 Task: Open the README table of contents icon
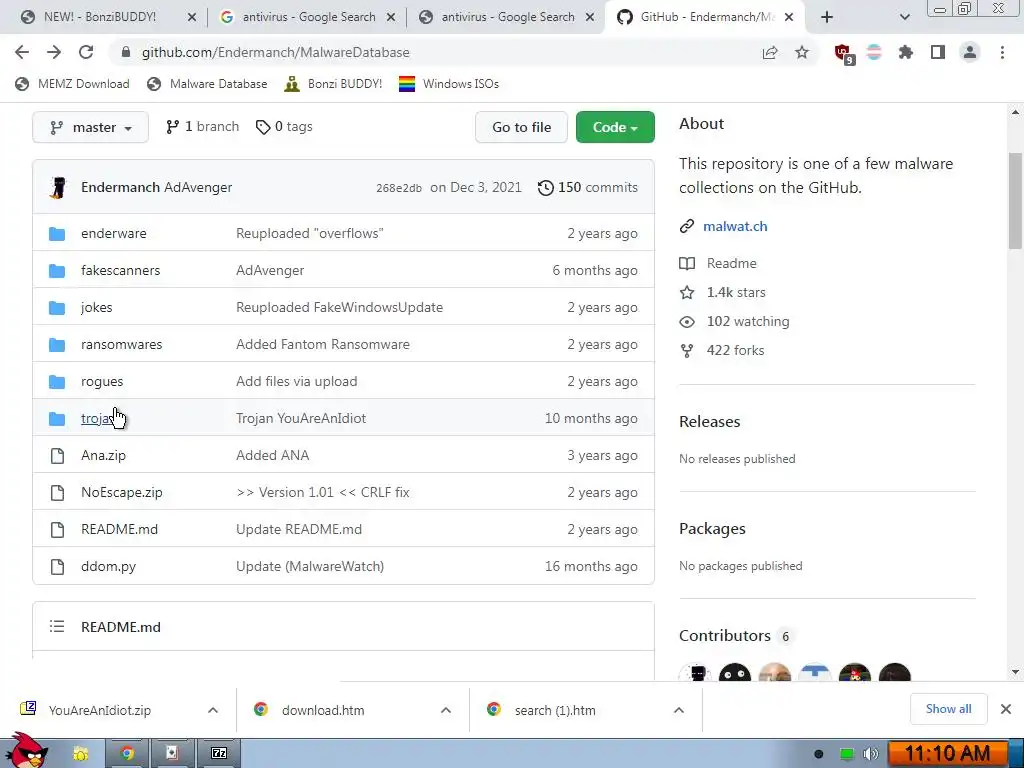point(57,627)
